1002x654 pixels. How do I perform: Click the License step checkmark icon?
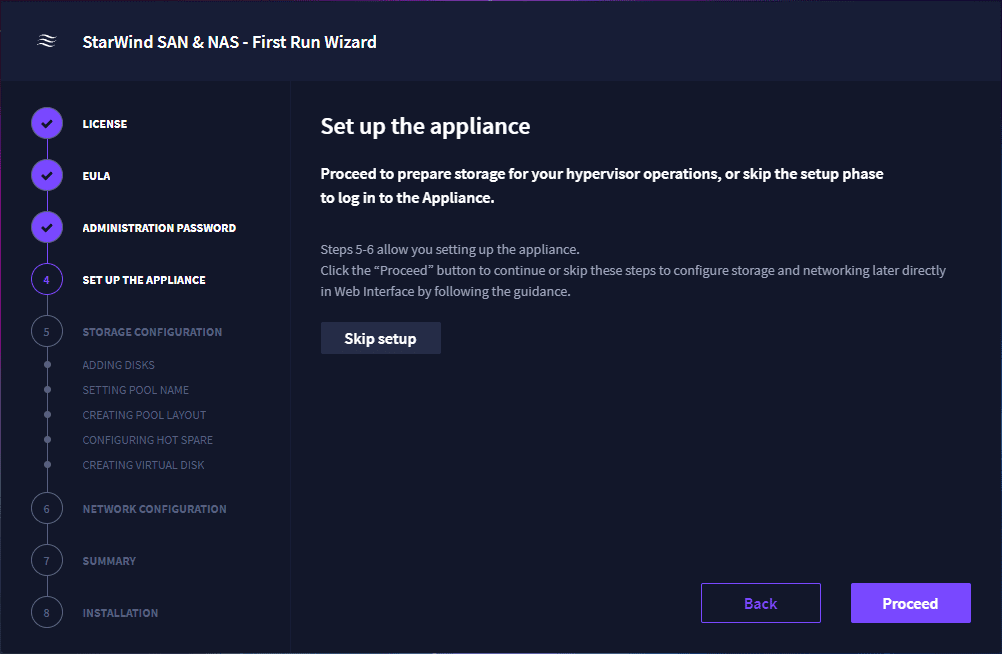[x=47, y=124]
